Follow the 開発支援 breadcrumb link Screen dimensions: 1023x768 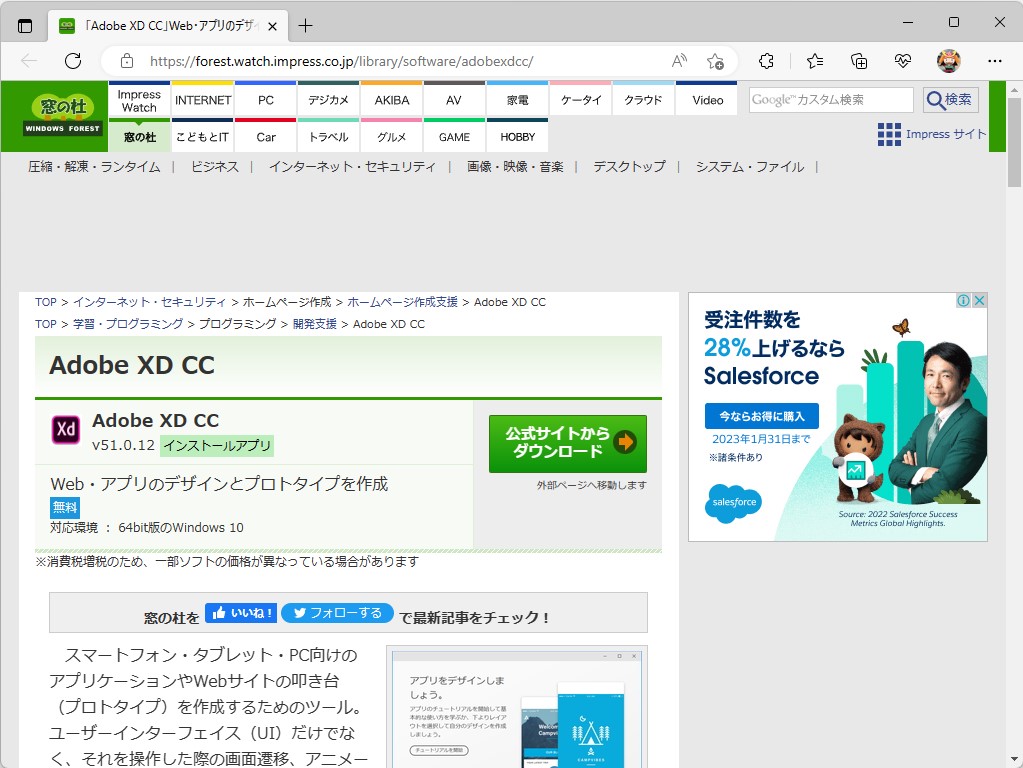point(314,324)
